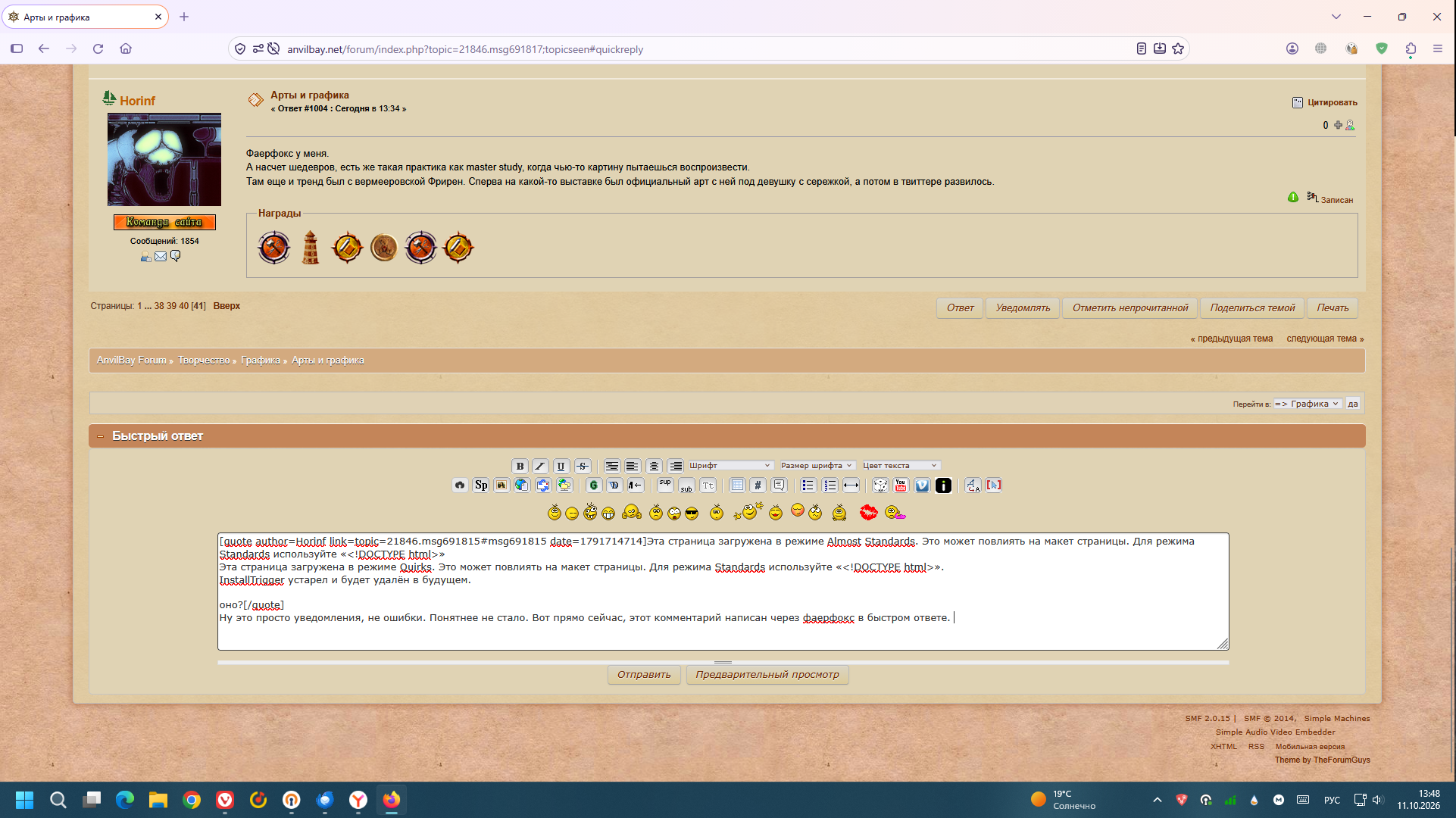The width and height of the screenshot is (1456, 818).
Task: Click inside the quick reply text area
Action: 723,592
